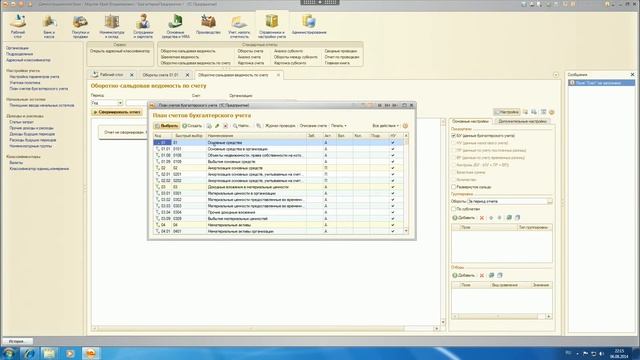Image resolution: width=640 pixels, height=360 pixels.
Task: Toggle НУ checkmark in row 02 Амортизация
Action: [x=393, y=168]
